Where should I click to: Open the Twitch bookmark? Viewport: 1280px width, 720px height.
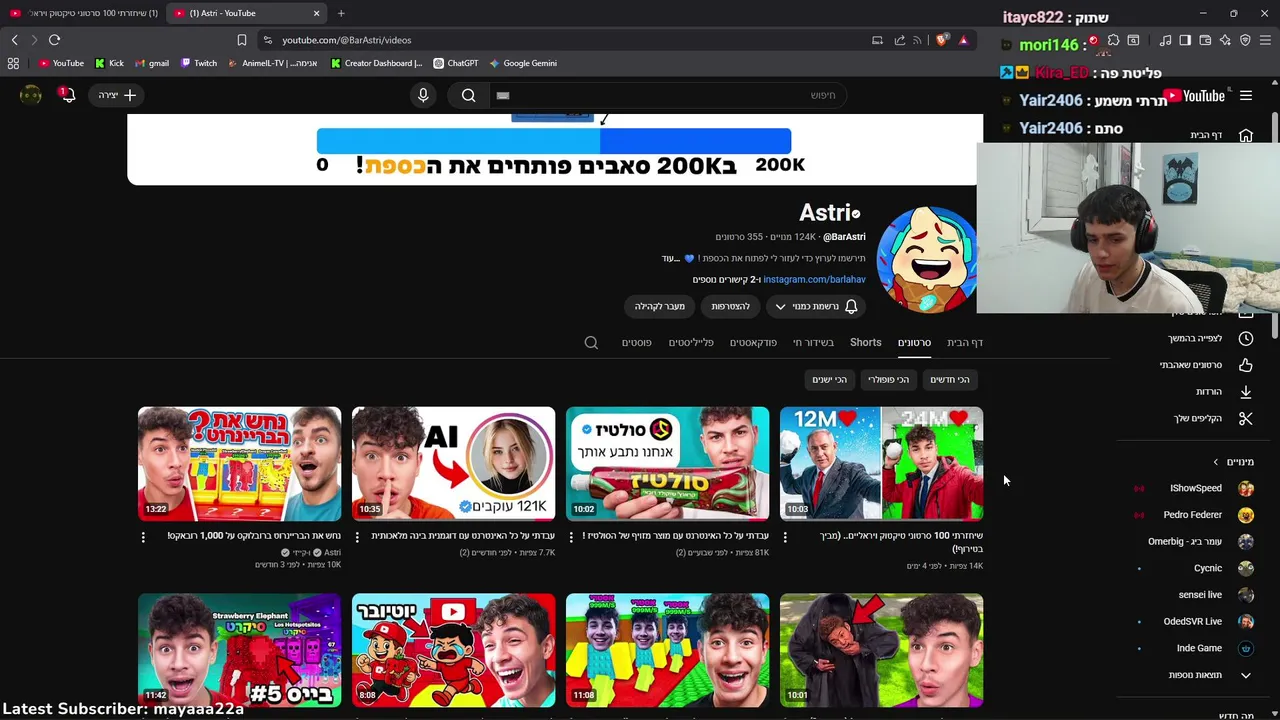199,63
